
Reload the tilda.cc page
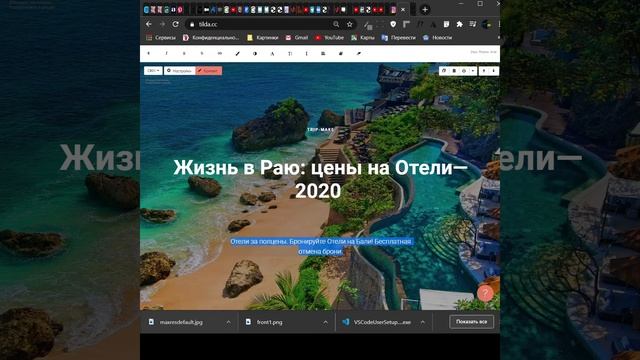[x=176, y=24]
